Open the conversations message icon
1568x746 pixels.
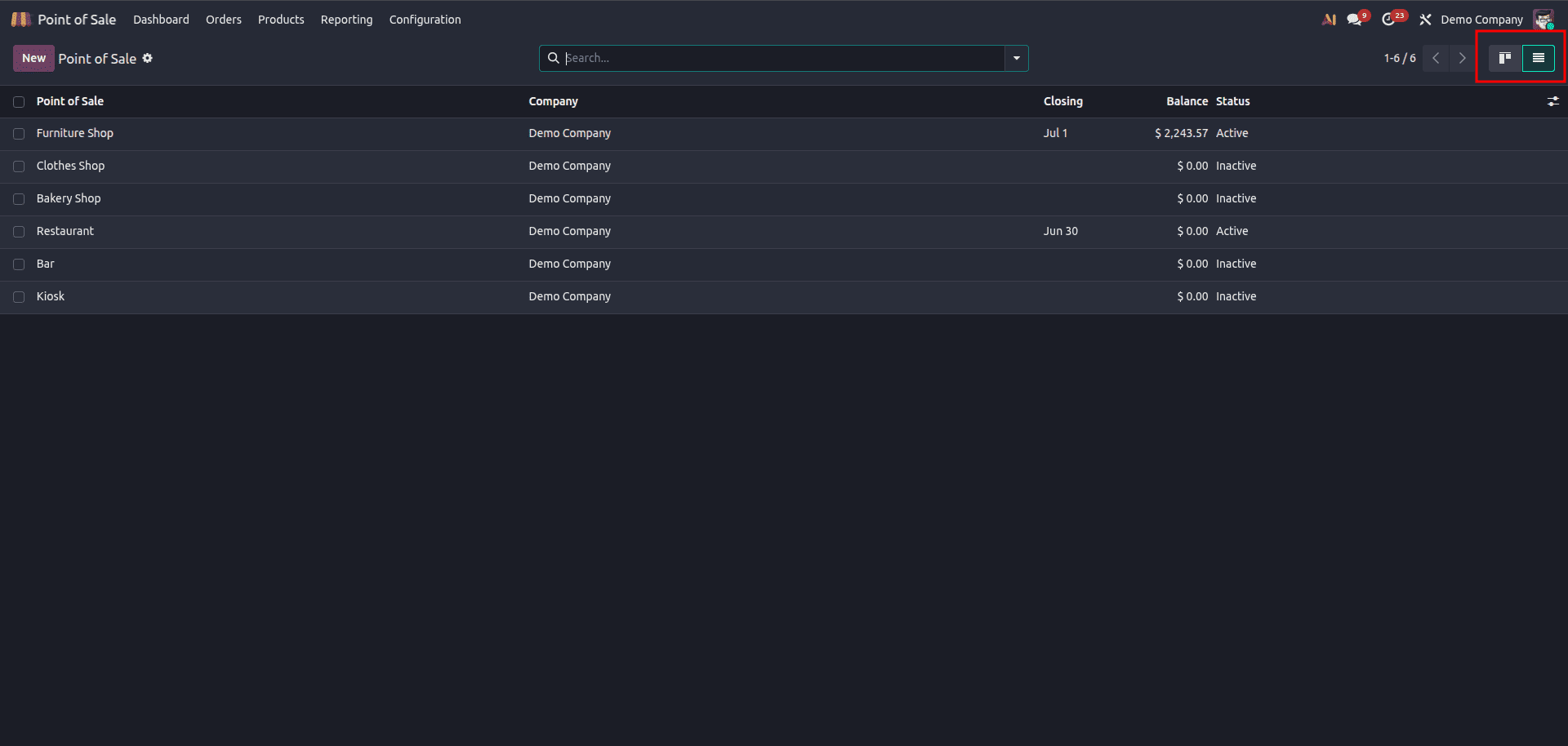[1355, 20]
